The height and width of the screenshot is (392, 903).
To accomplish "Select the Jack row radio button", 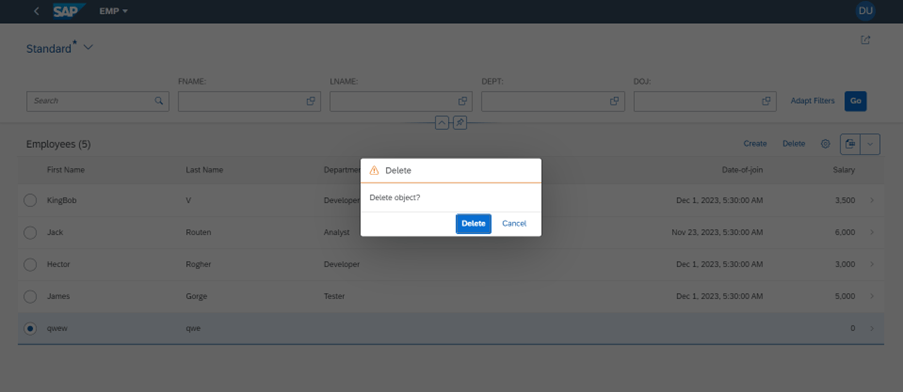I will (30, 233).
